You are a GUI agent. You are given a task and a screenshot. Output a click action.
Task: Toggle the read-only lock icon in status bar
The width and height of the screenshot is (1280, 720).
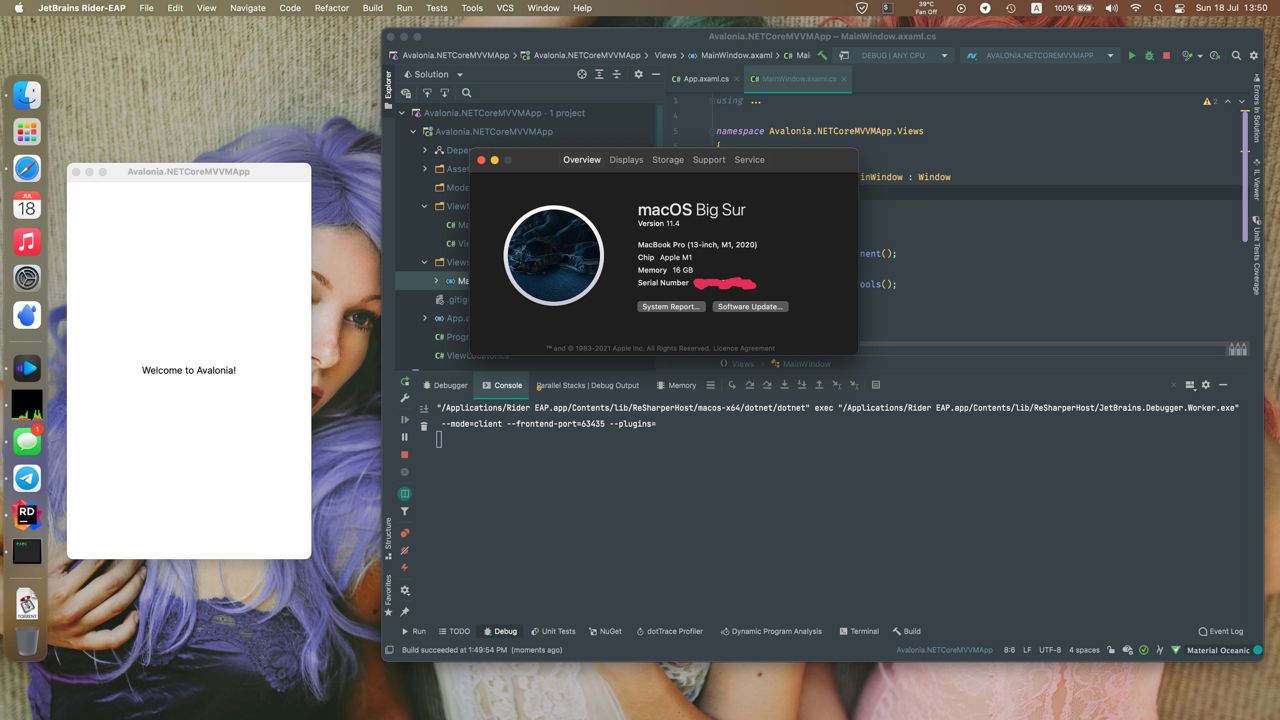point(1112,650)
